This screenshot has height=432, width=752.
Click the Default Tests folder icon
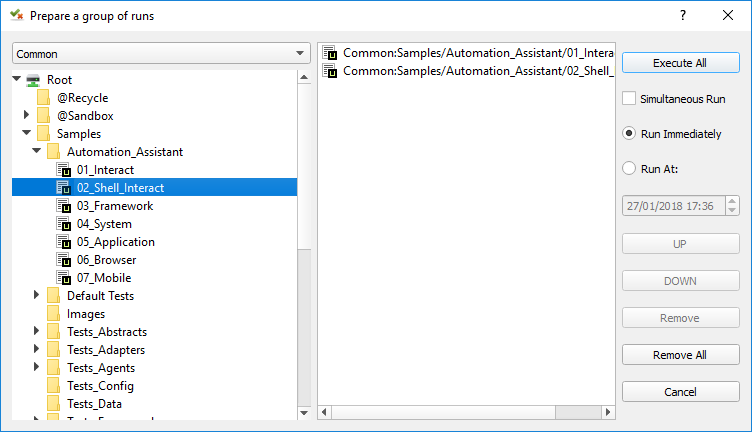point(53,296)
